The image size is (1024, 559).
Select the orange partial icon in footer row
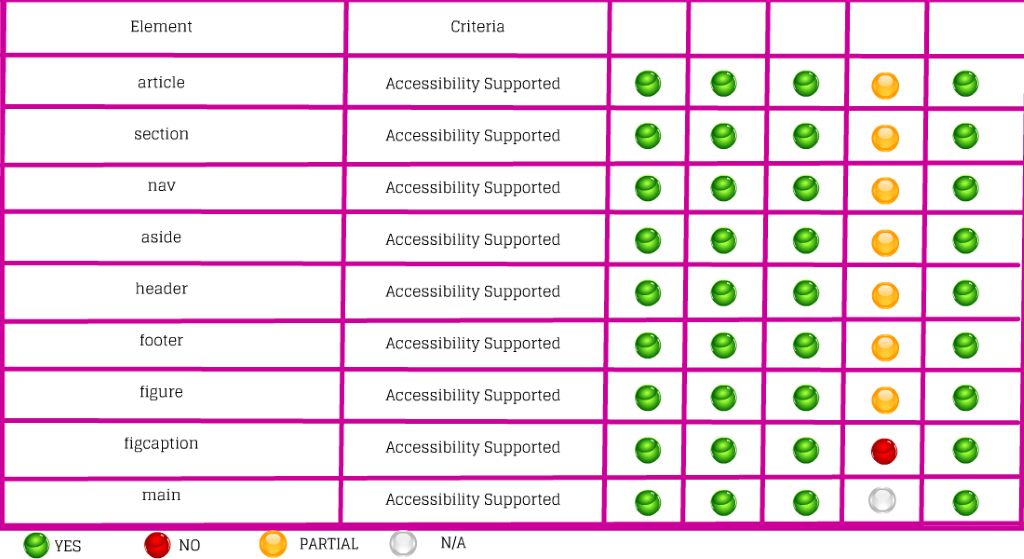click(x=885, y=347)
